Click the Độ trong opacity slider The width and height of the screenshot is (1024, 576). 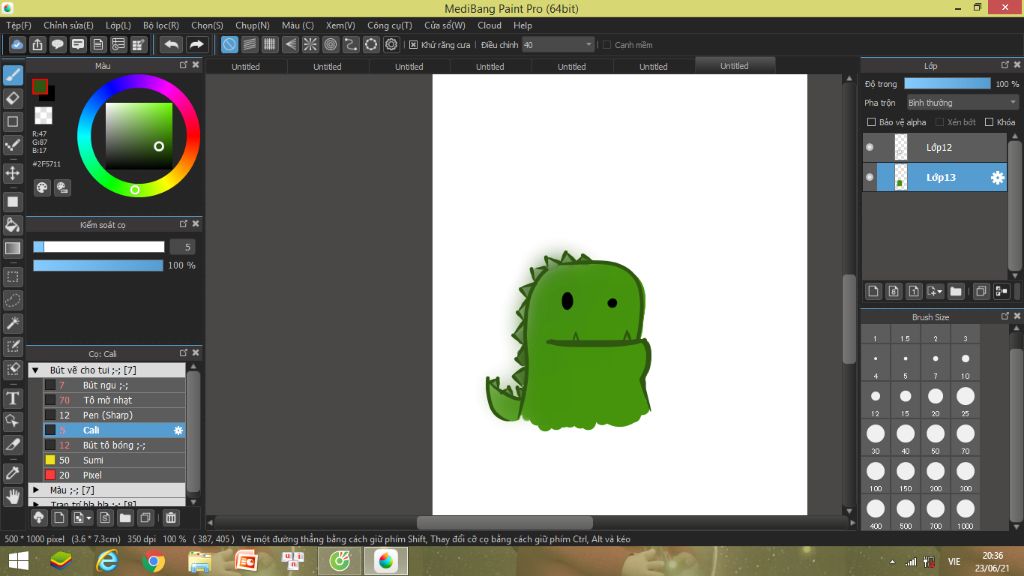(948, 84)
